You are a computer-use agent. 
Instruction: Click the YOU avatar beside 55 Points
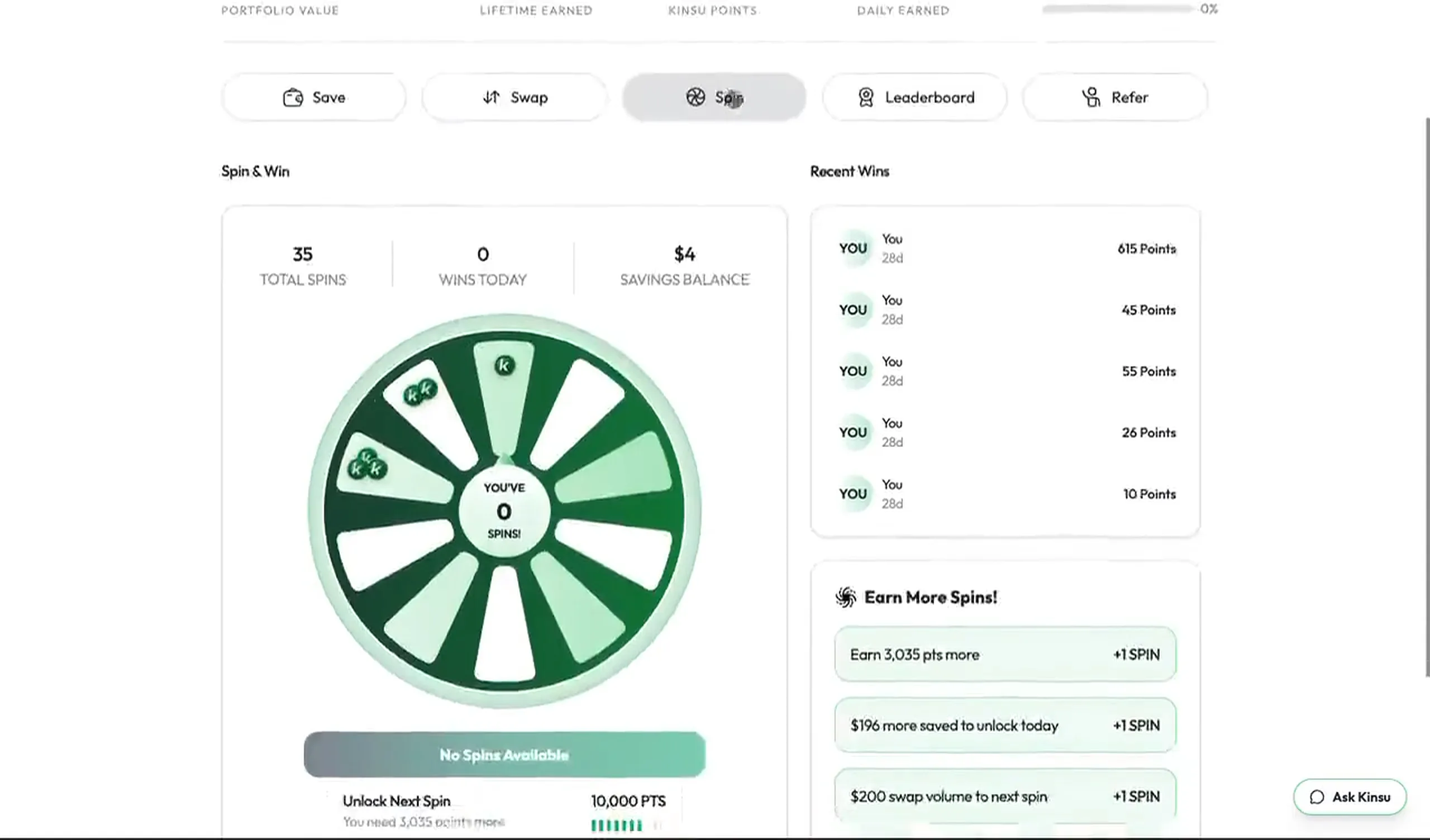coord(853,371)
